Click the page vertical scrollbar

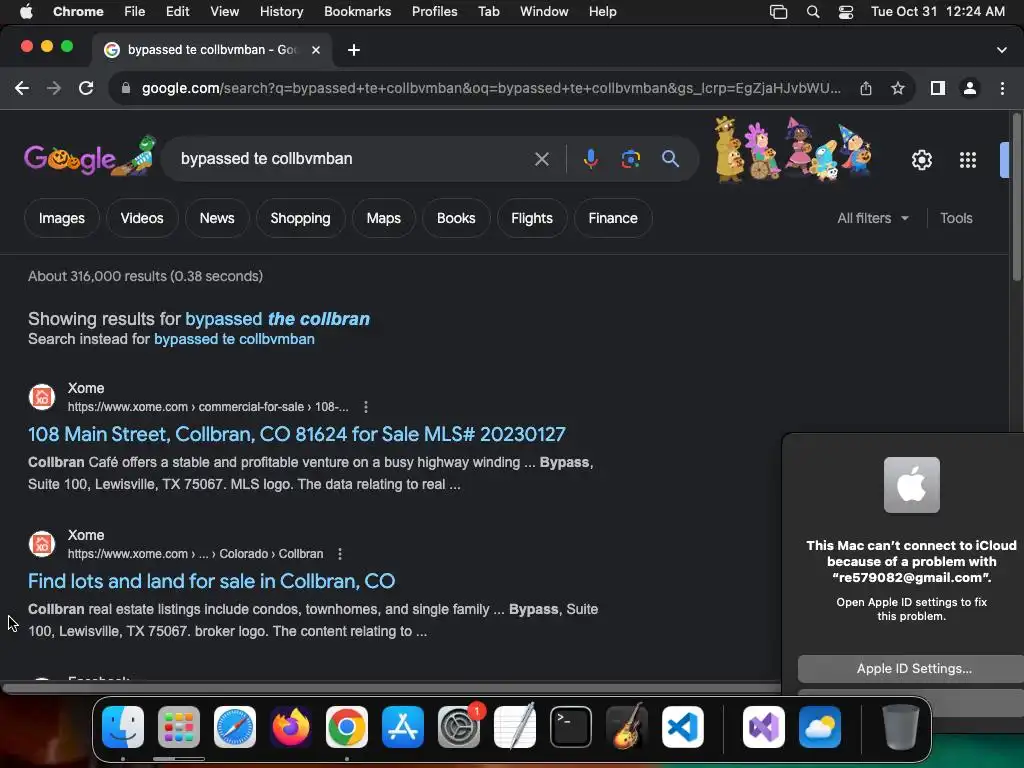1016,197
